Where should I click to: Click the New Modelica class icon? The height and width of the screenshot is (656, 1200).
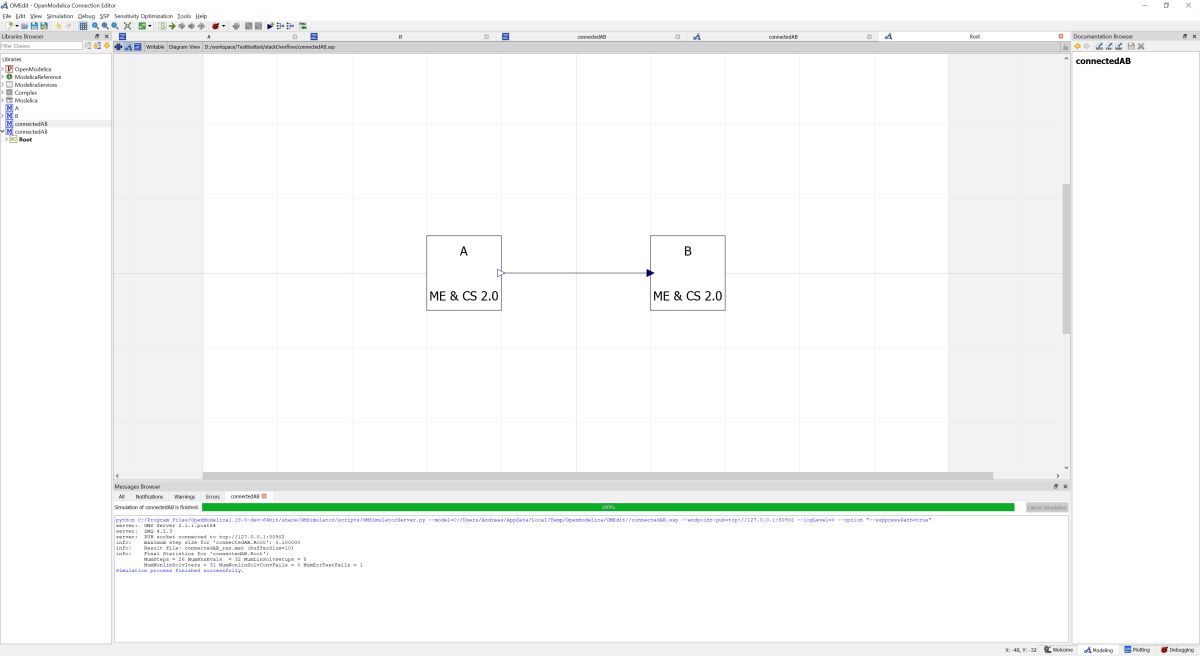point(9,26)
